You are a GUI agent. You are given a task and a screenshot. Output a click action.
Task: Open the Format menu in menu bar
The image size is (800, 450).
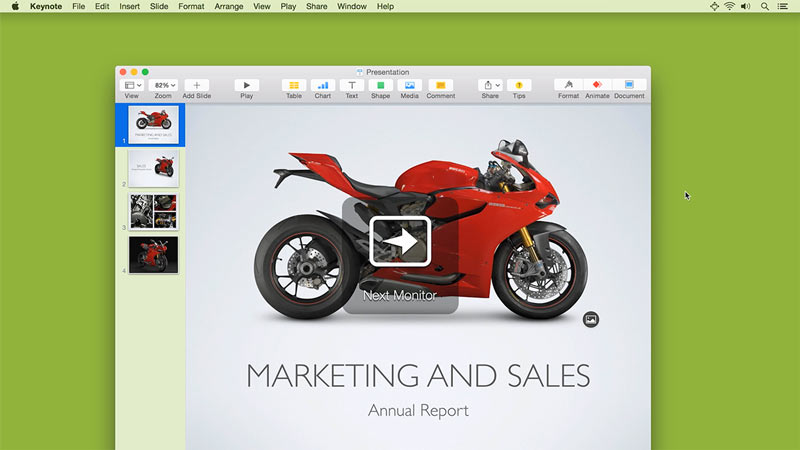tap(191, 6)
